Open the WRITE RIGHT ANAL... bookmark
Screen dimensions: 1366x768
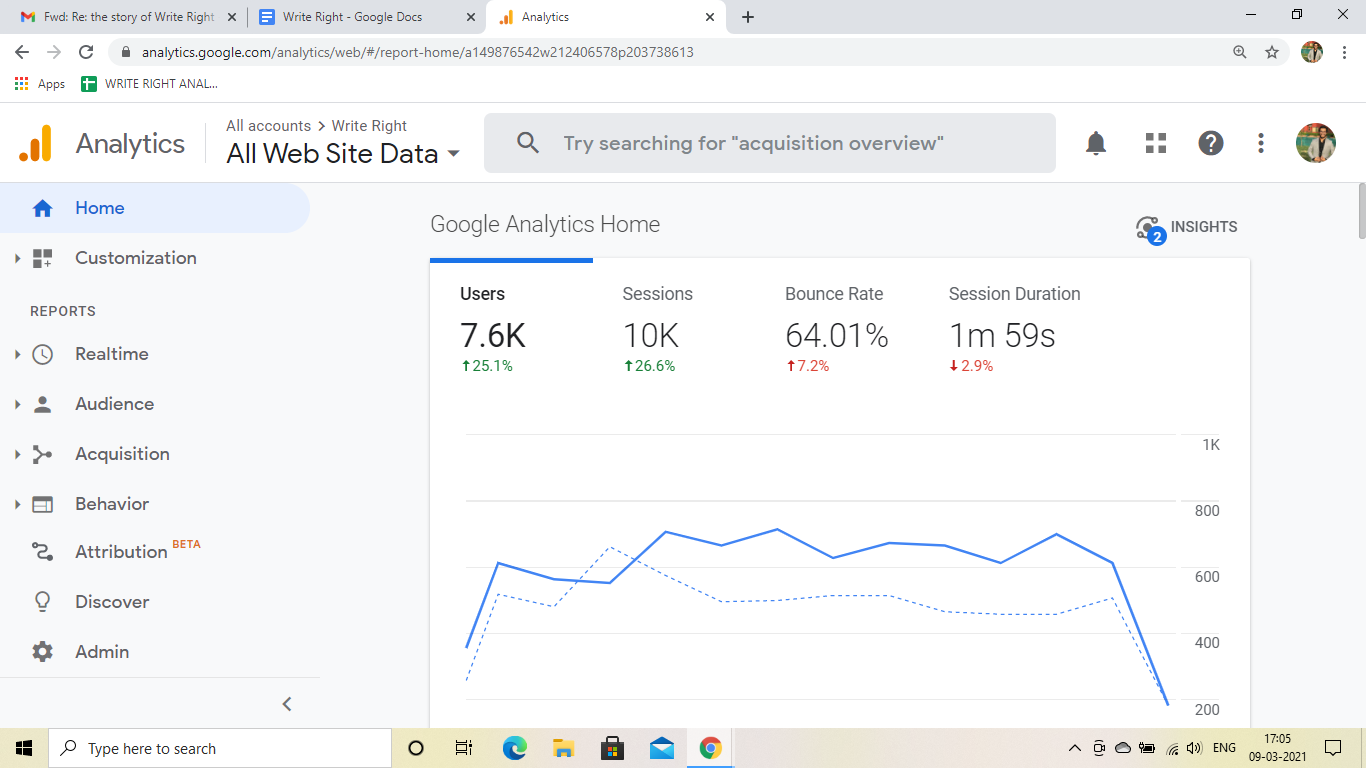click(150, 84)
